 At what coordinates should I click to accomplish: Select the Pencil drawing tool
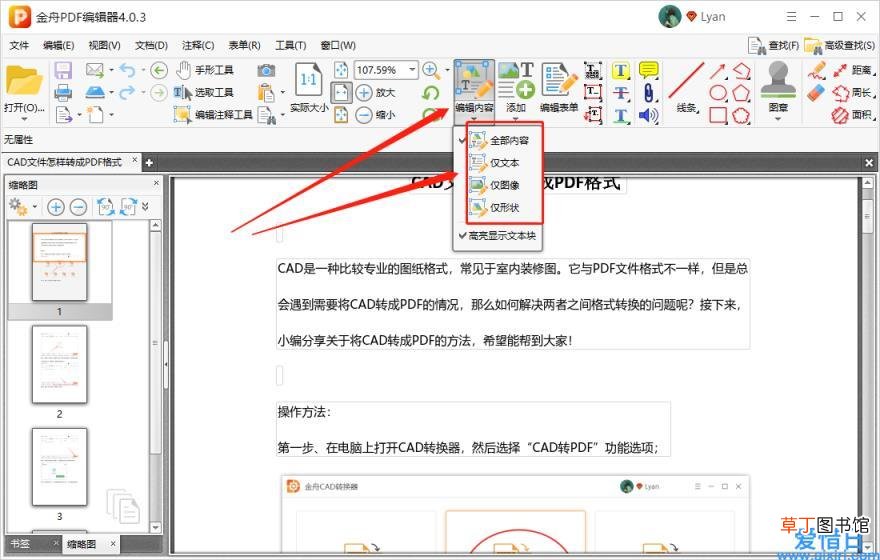[817, 70]
